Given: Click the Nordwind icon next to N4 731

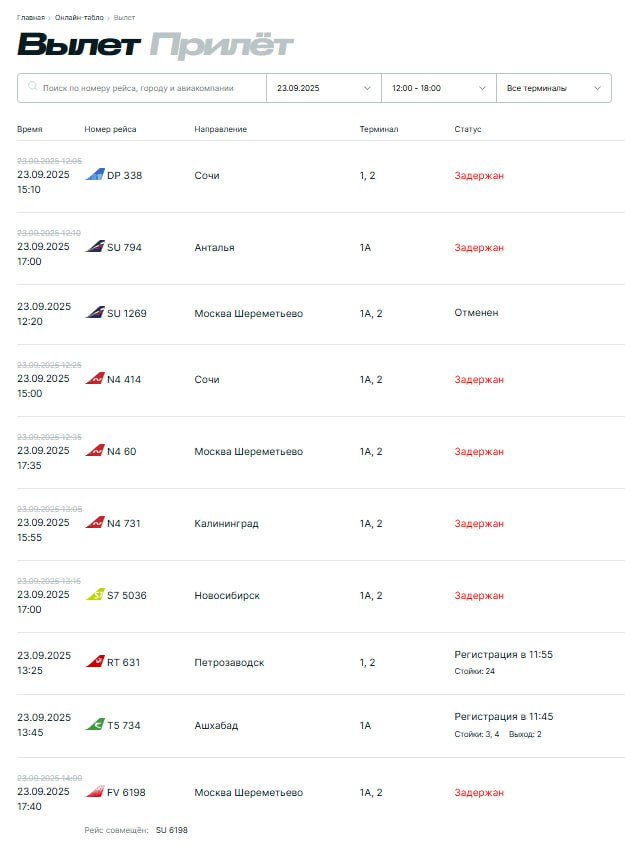Looking at the screenshot, I should coord(95,522).
